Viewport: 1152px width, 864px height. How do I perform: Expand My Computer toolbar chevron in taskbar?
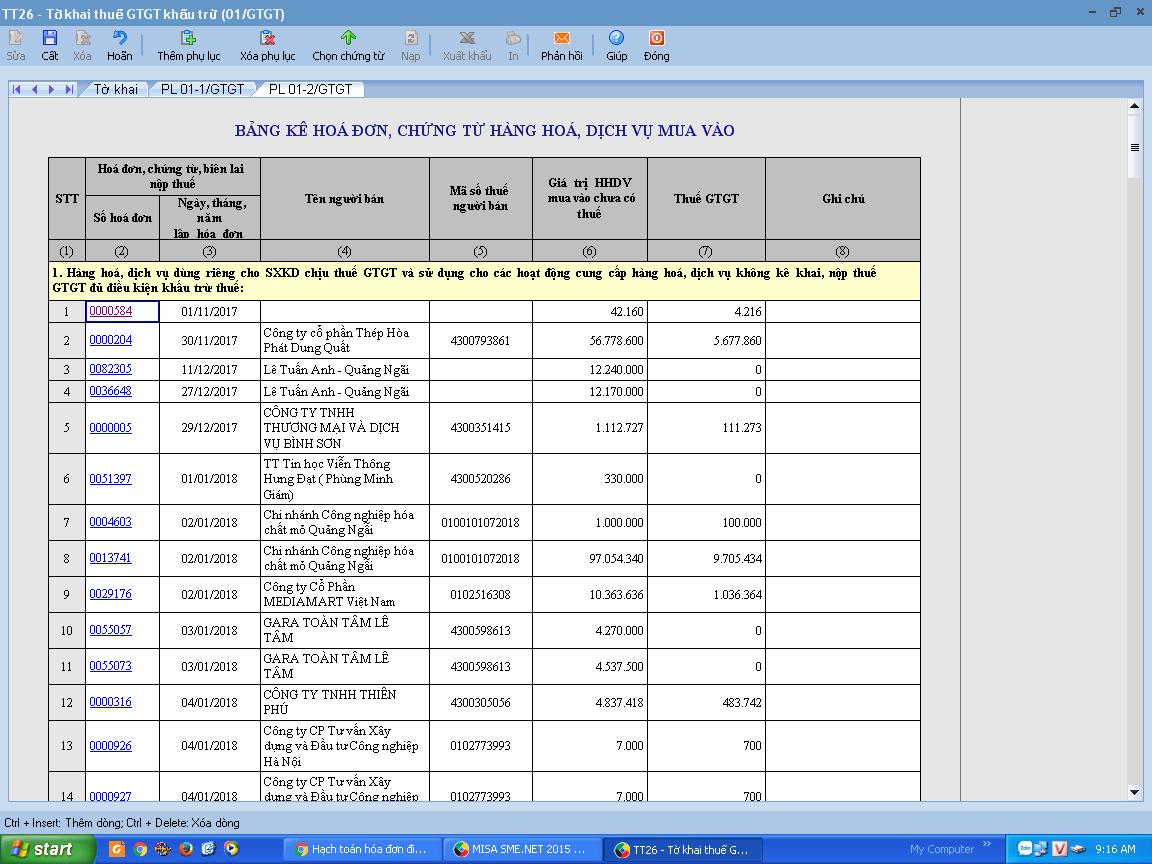click(987, 843)
